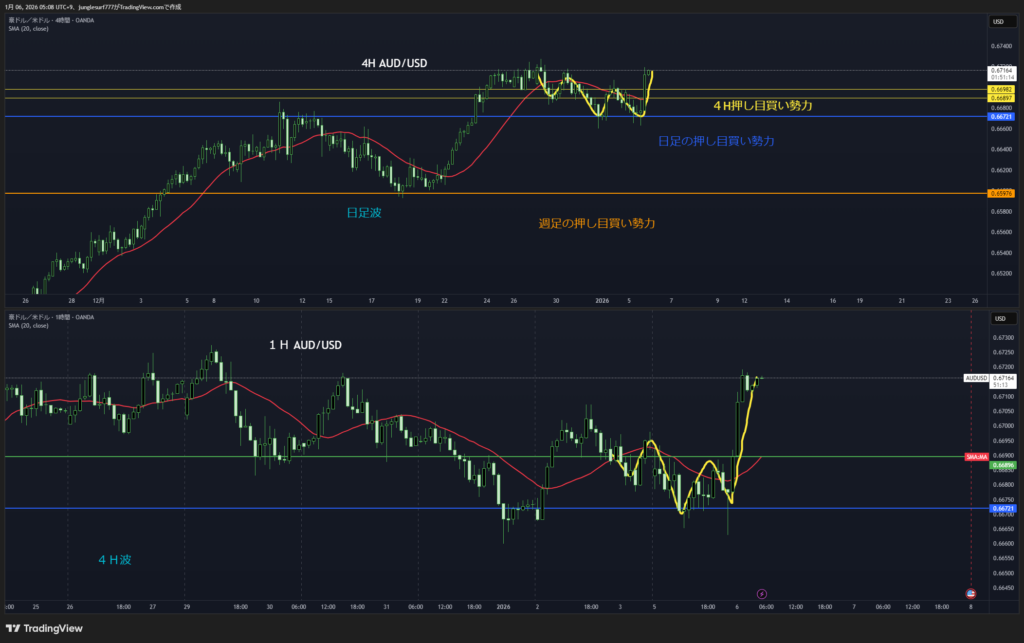Click the red SMA:MA label on lower chart
Screen dimensions: 1024x643
976,457
